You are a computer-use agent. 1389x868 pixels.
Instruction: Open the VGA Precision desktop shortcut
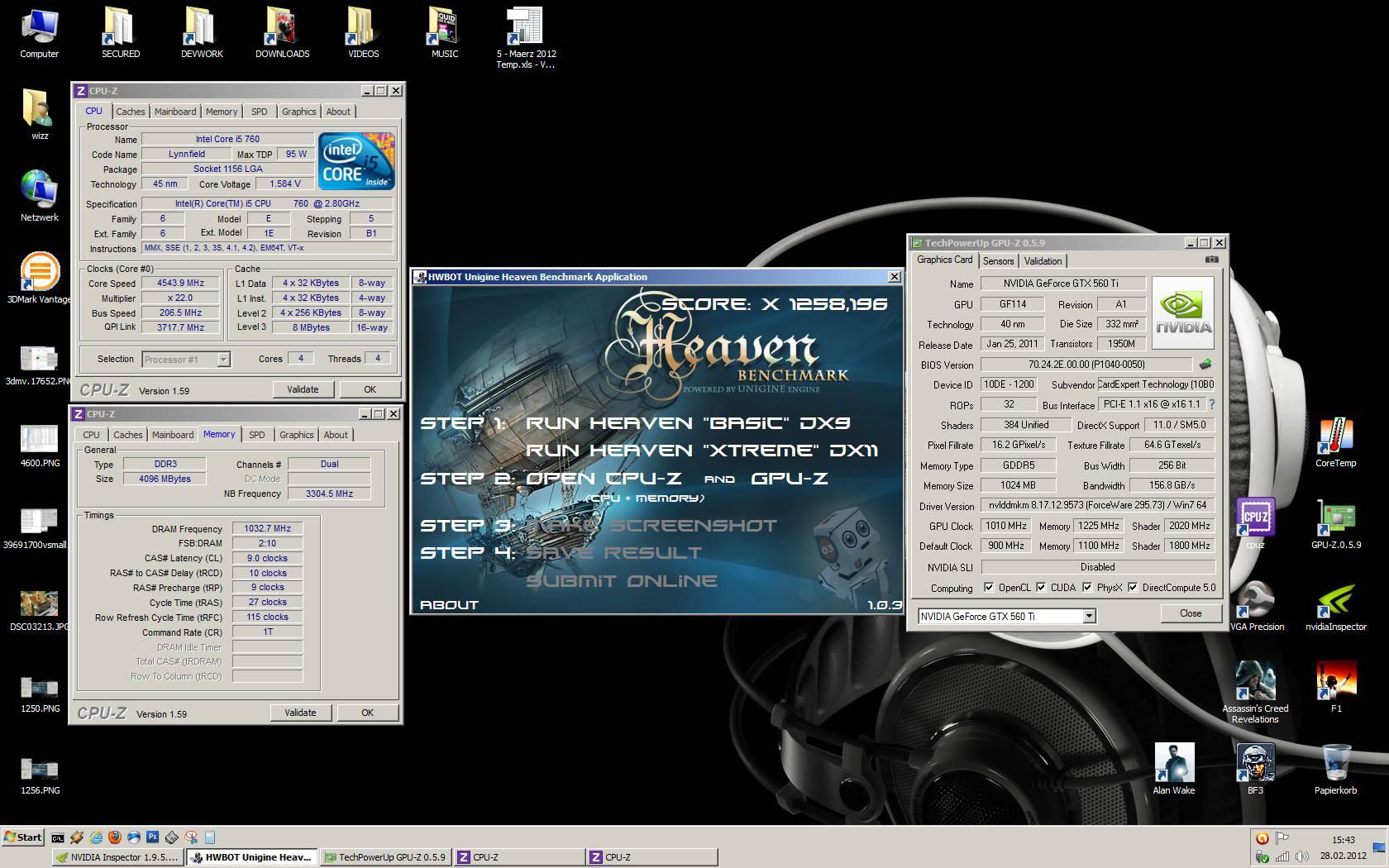[x=1255, y=606]
